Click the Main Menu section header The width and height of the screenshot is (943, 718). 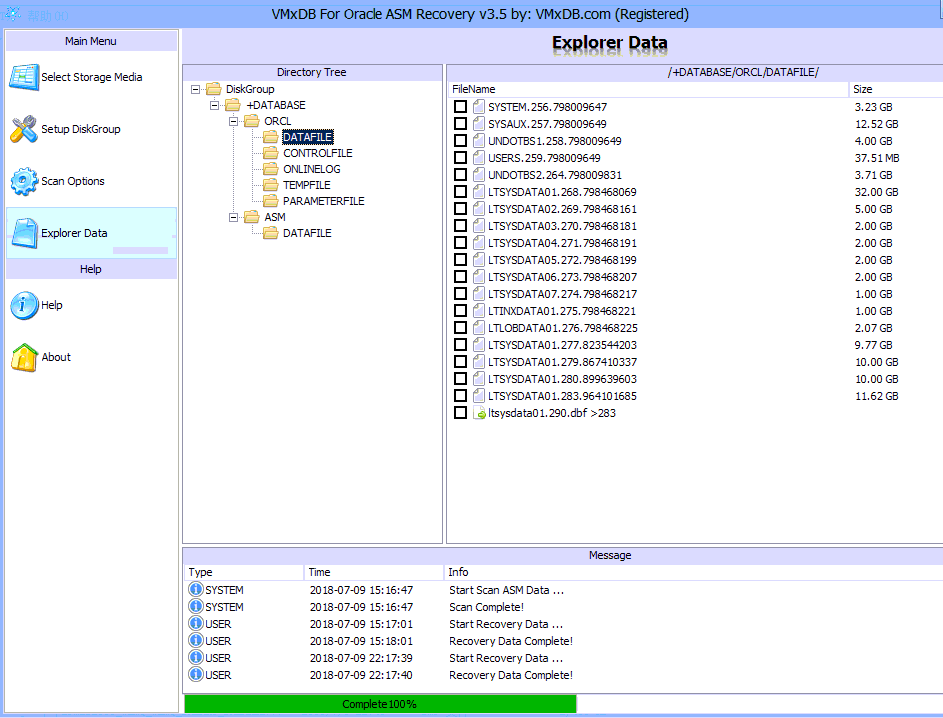[91, 41]
